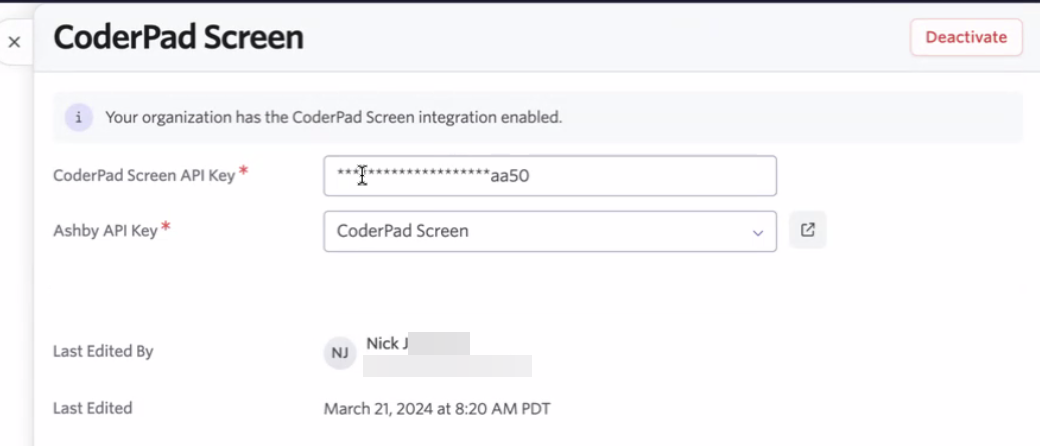Image resolution: width=1040 pixels, height=446 pixels.
Task: Click the NJ user avatar
Action: pos(340,352)
